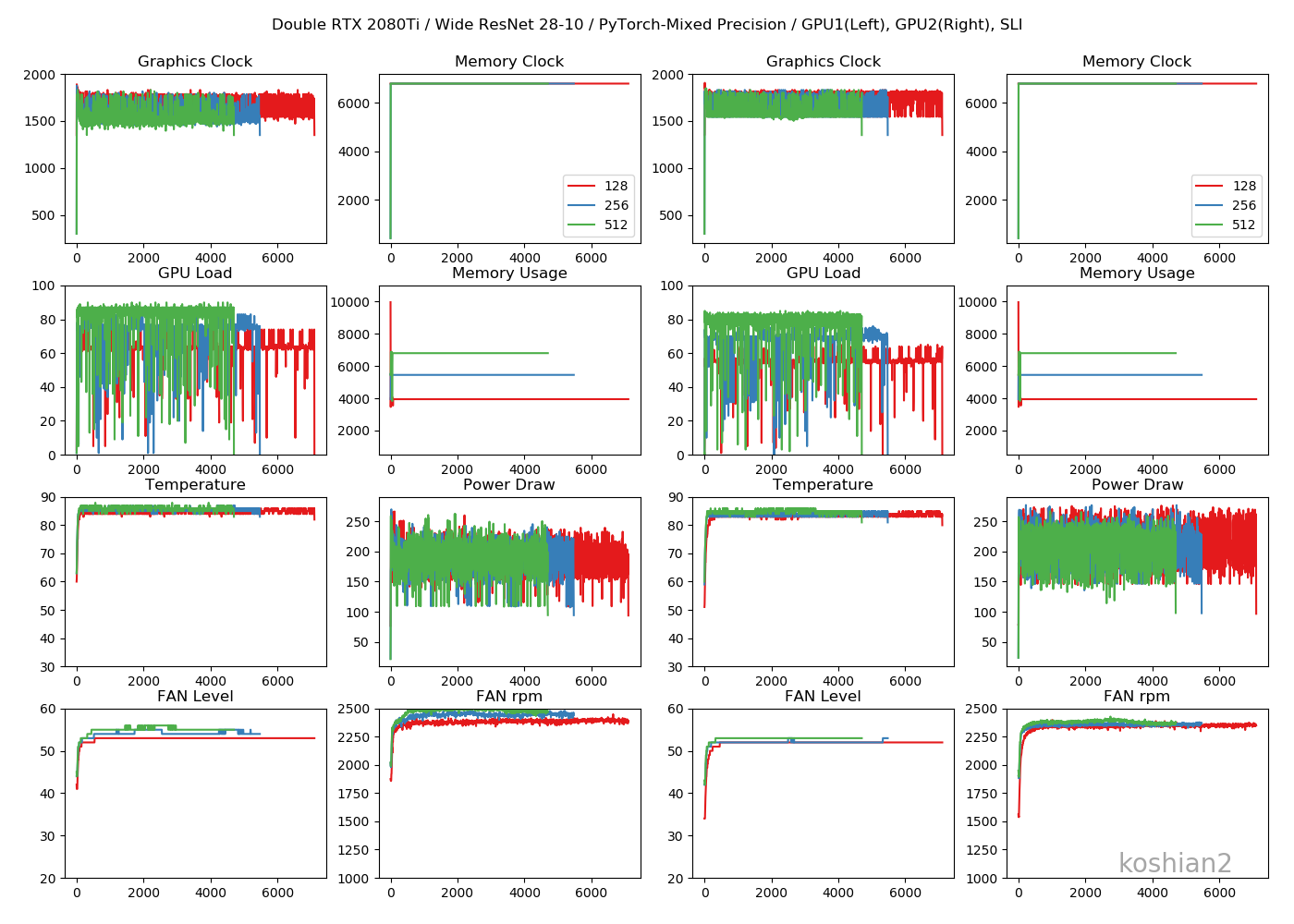Click the GPU1 FAN Level chart title

(195, 697)
